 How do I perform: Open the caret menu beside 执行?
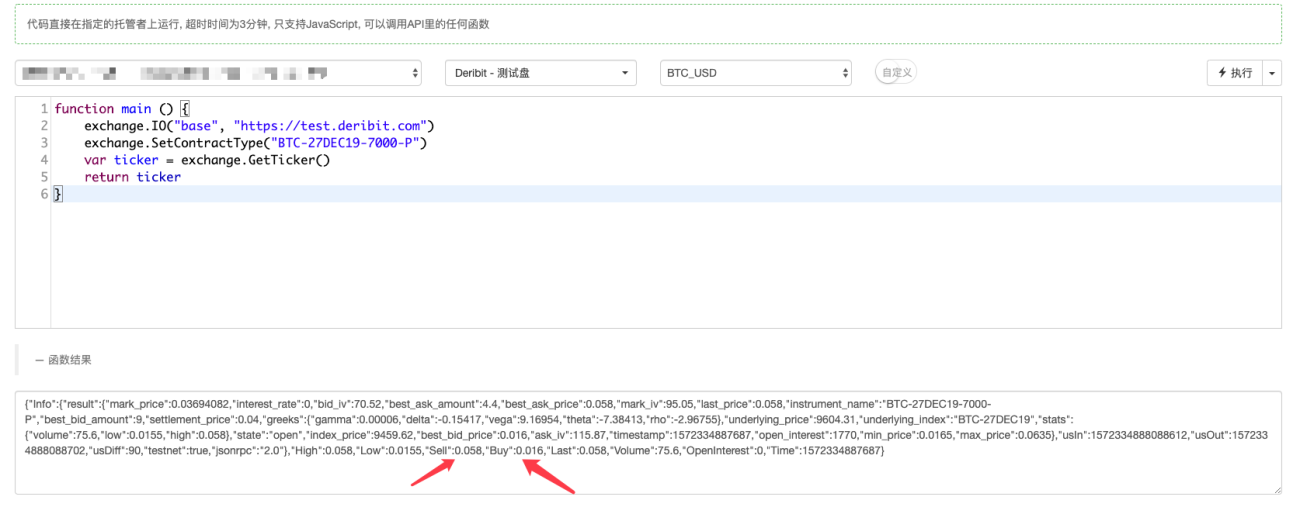[1273, 73]
